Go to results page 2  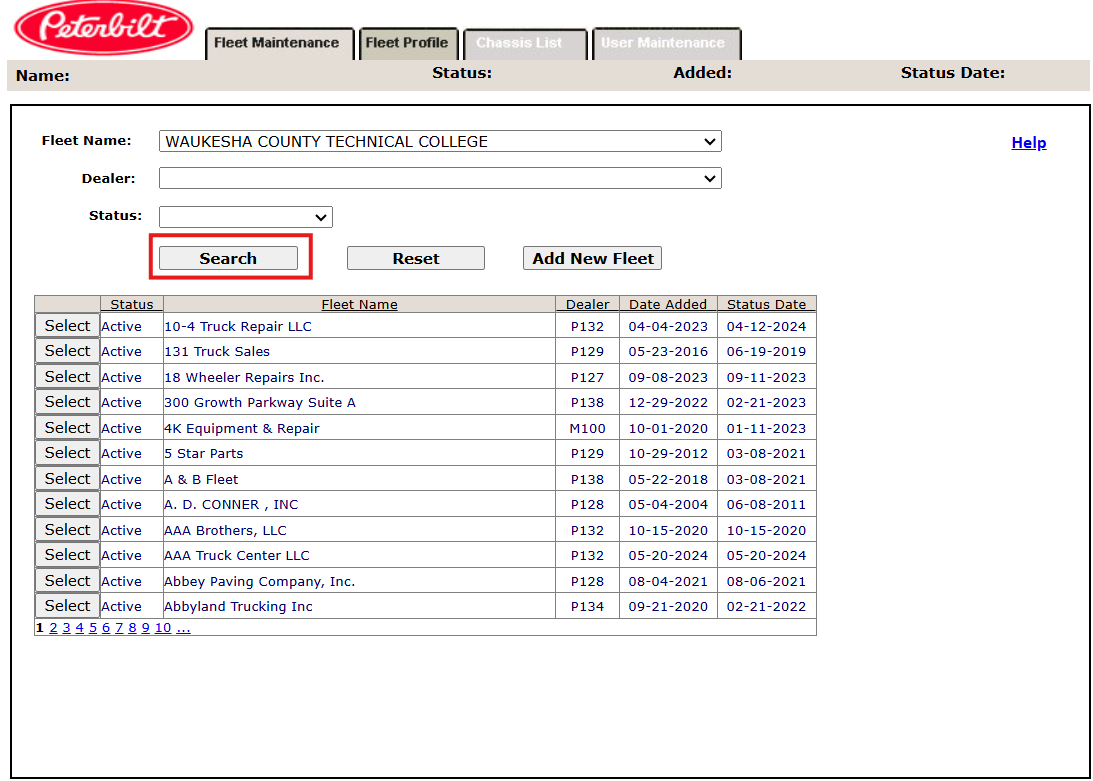(53, 628)
